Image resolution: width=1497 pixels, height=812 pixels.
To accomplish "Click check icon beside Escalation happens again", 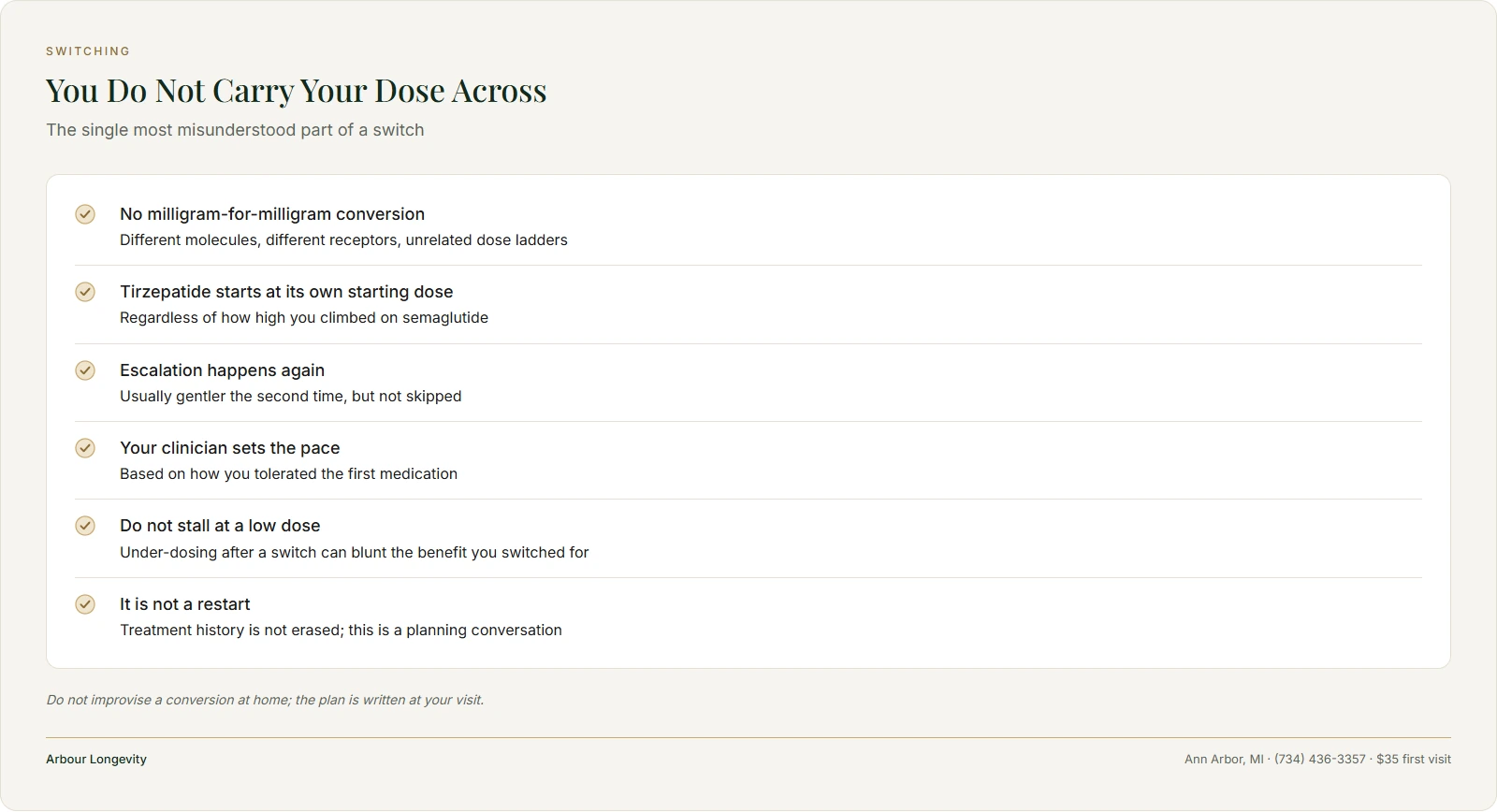I will (x=85, y=370).
